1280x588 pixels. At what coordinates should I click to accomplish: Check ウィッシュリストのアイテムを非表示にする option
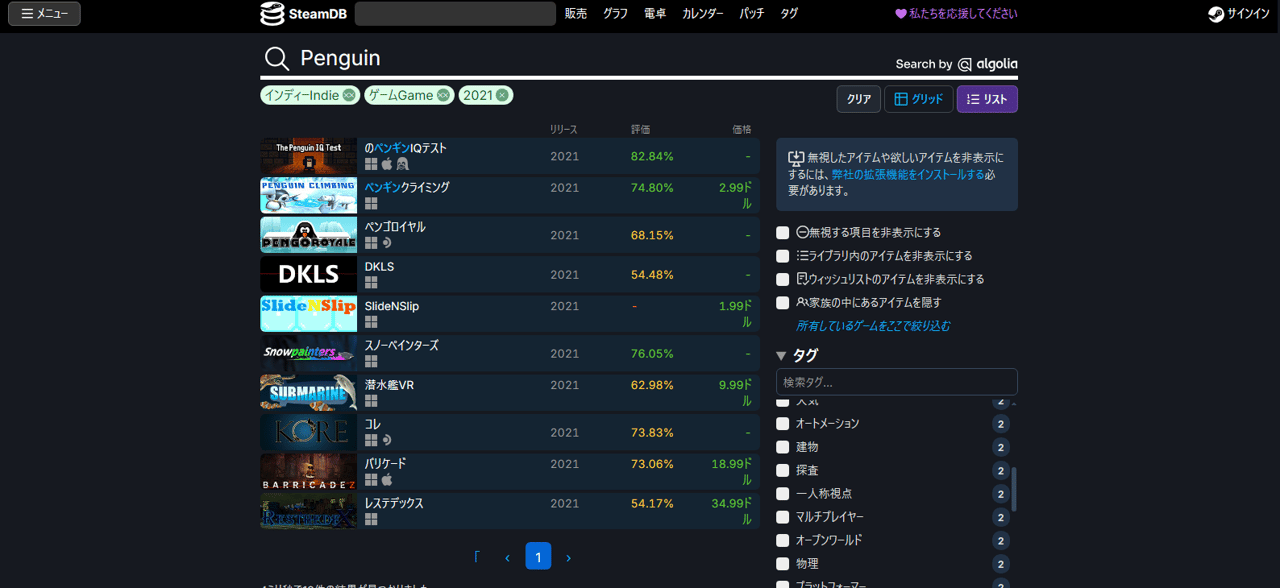(x=783, y=279)
